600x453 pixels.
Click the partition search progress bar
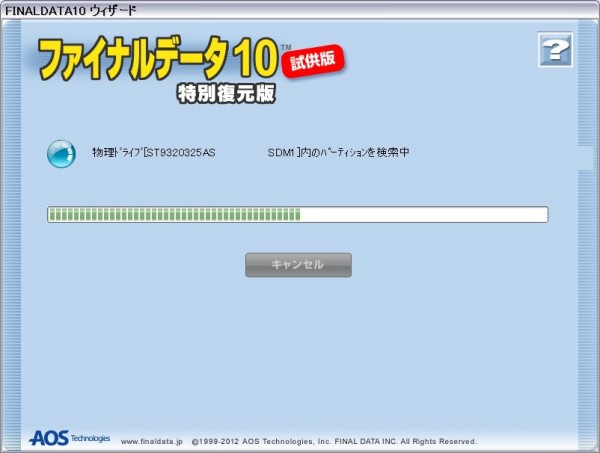pyautogui.click(x=298, y=214)
